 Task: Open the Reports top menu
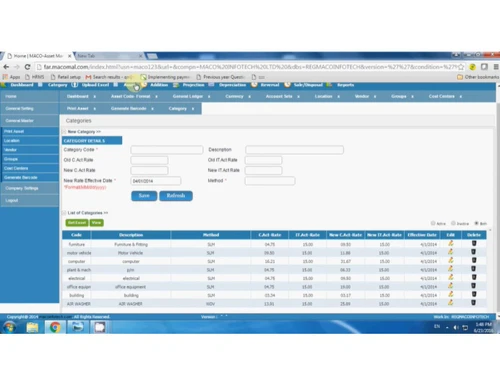[345, 85]
